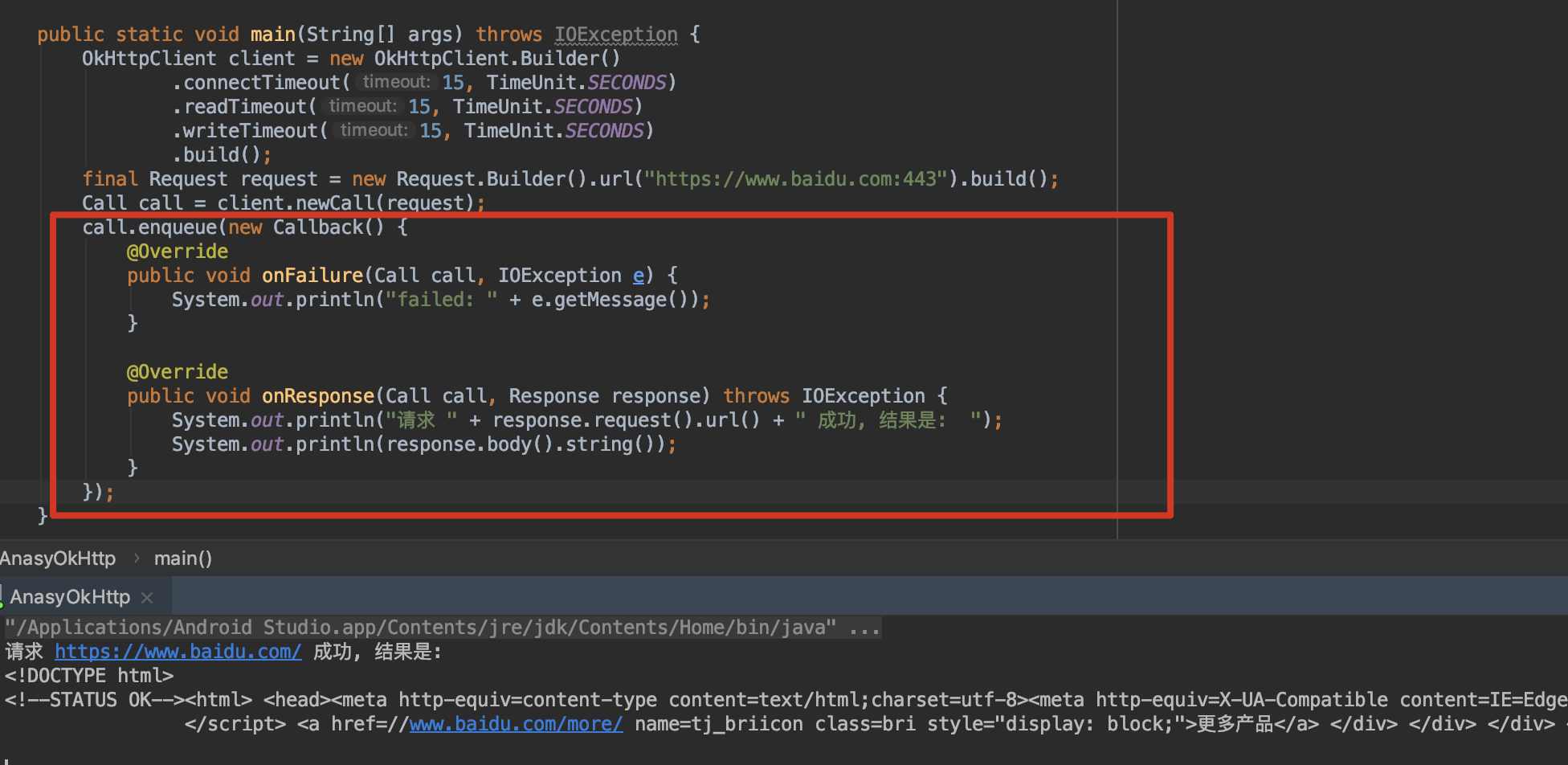Click client.newCall(request) in the code
1568x765 pixels.
[x=346, y=203]
